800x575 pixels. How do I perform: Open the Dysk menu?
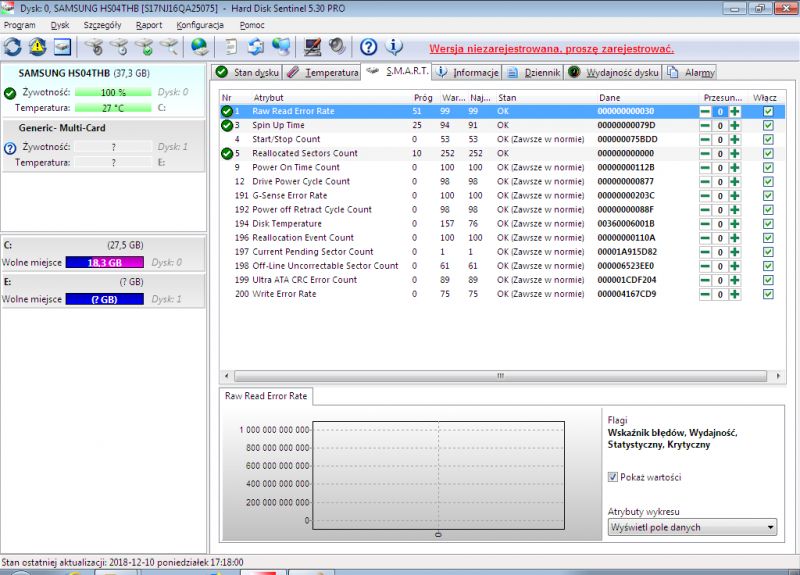coord(60,25)
